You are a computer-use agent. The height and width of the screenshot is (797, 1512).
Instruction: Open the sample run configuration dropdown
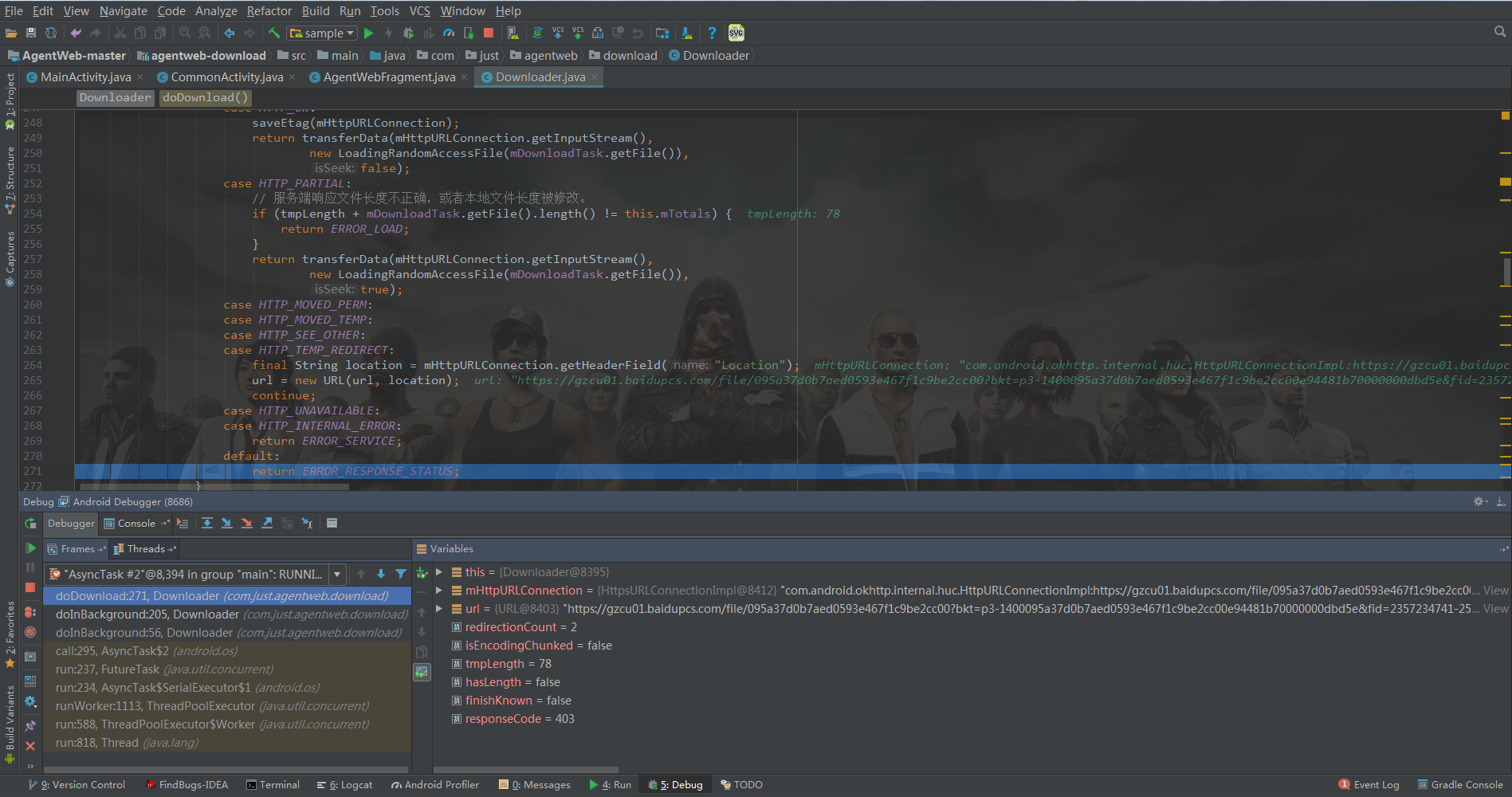(x=322, y=33)
